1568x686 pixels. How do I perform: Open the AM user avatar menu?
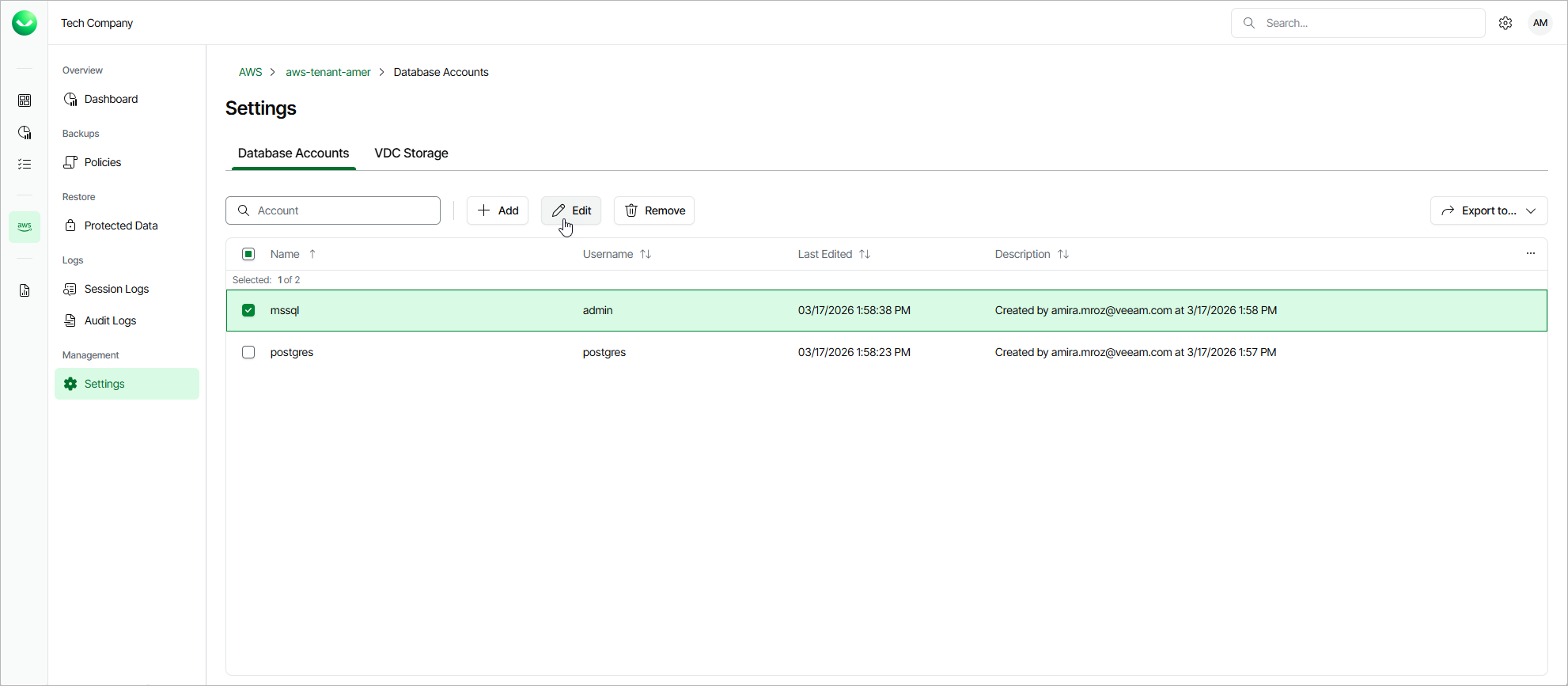click(1540, 23)
